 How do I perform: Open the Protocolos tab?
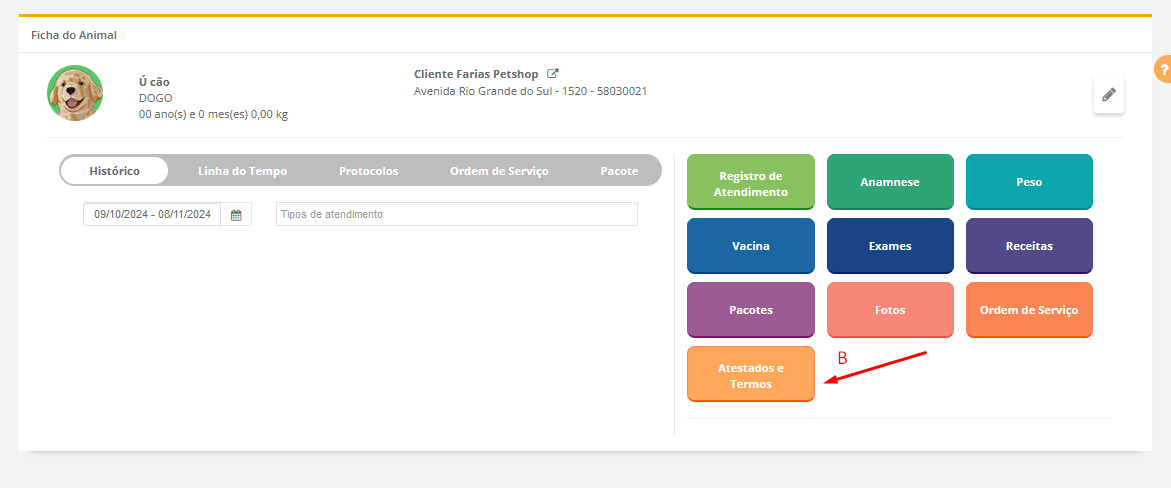tap(368, 171)
